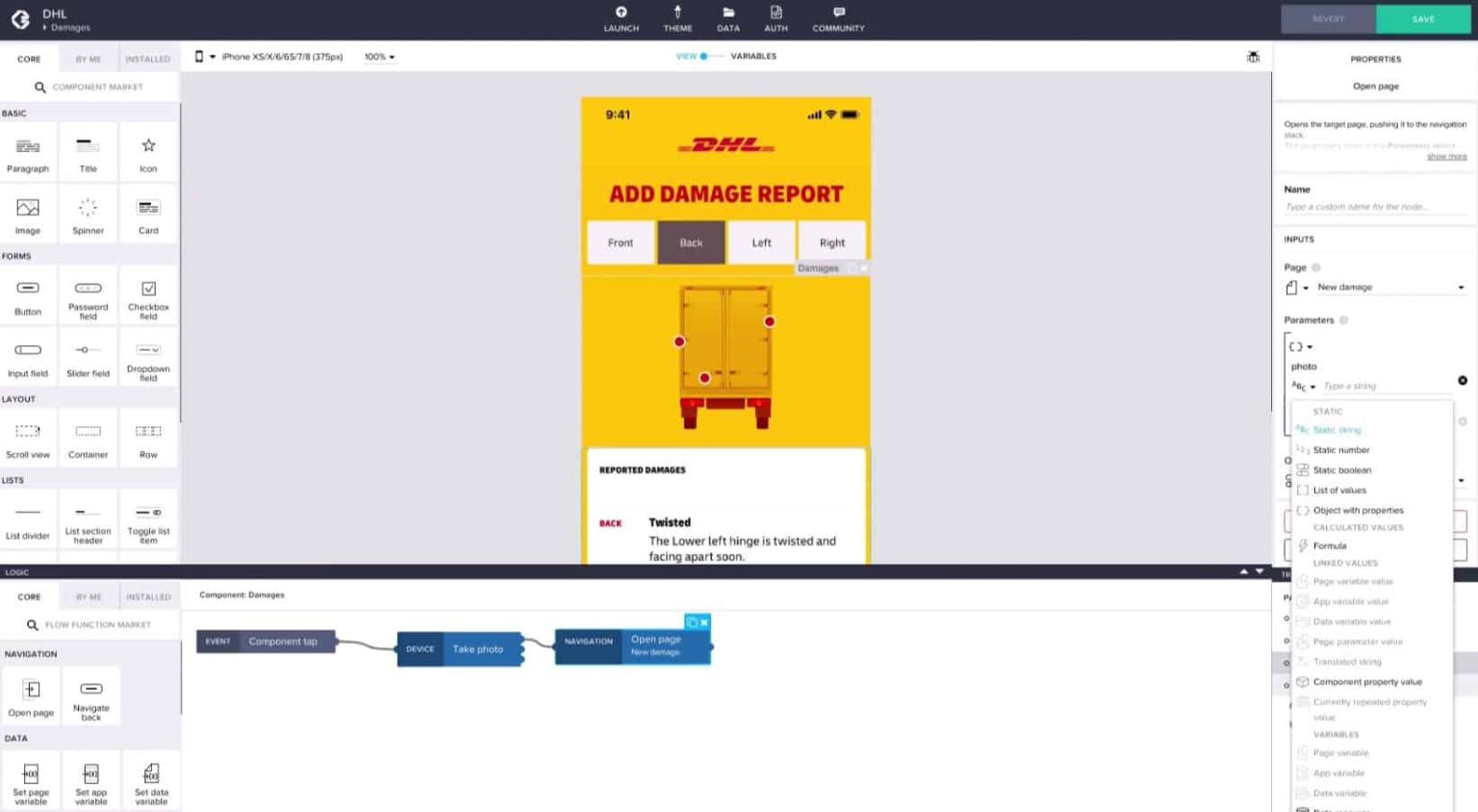Open the 100% zoom dropdown

coord(379,57)
